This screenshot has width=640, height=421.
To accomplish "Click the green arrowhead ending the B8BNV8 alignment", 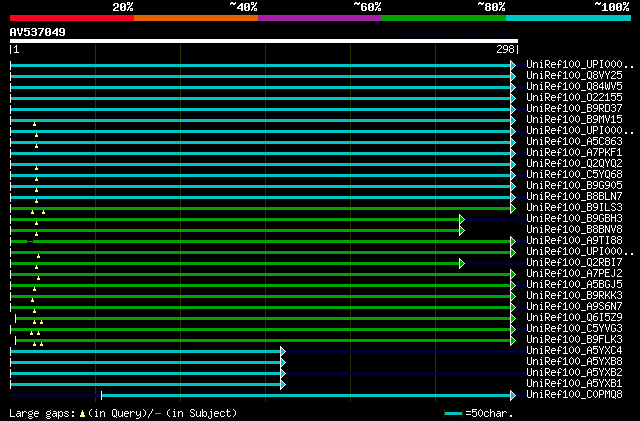I will [462, 231].
